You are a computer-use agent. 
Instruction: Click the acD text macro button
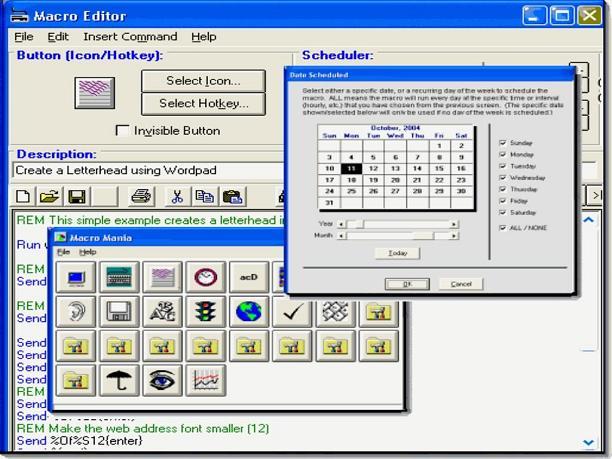coord(249,278)
